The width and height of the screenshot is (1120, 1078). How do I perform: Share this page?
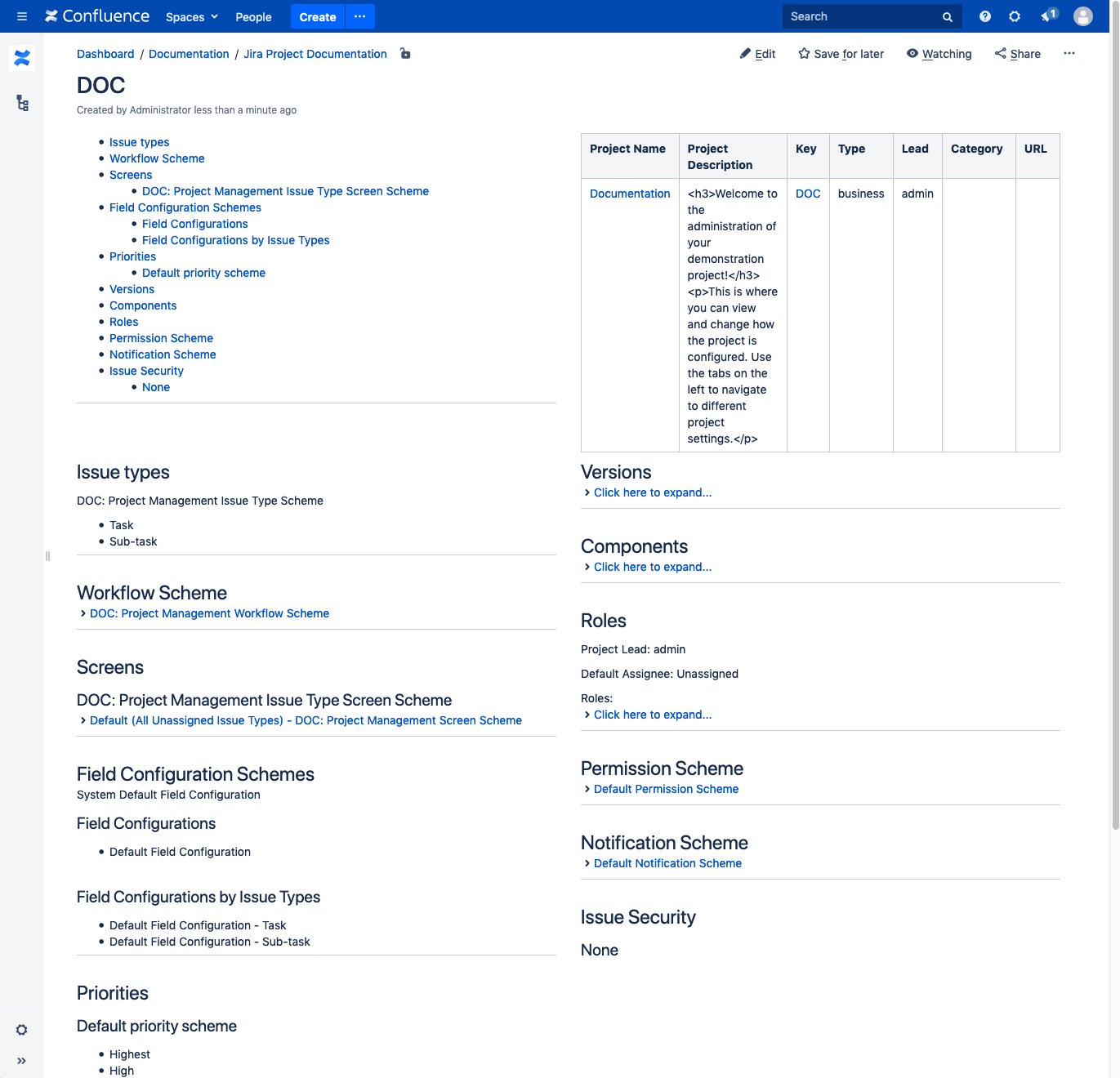pos(1018,54)
